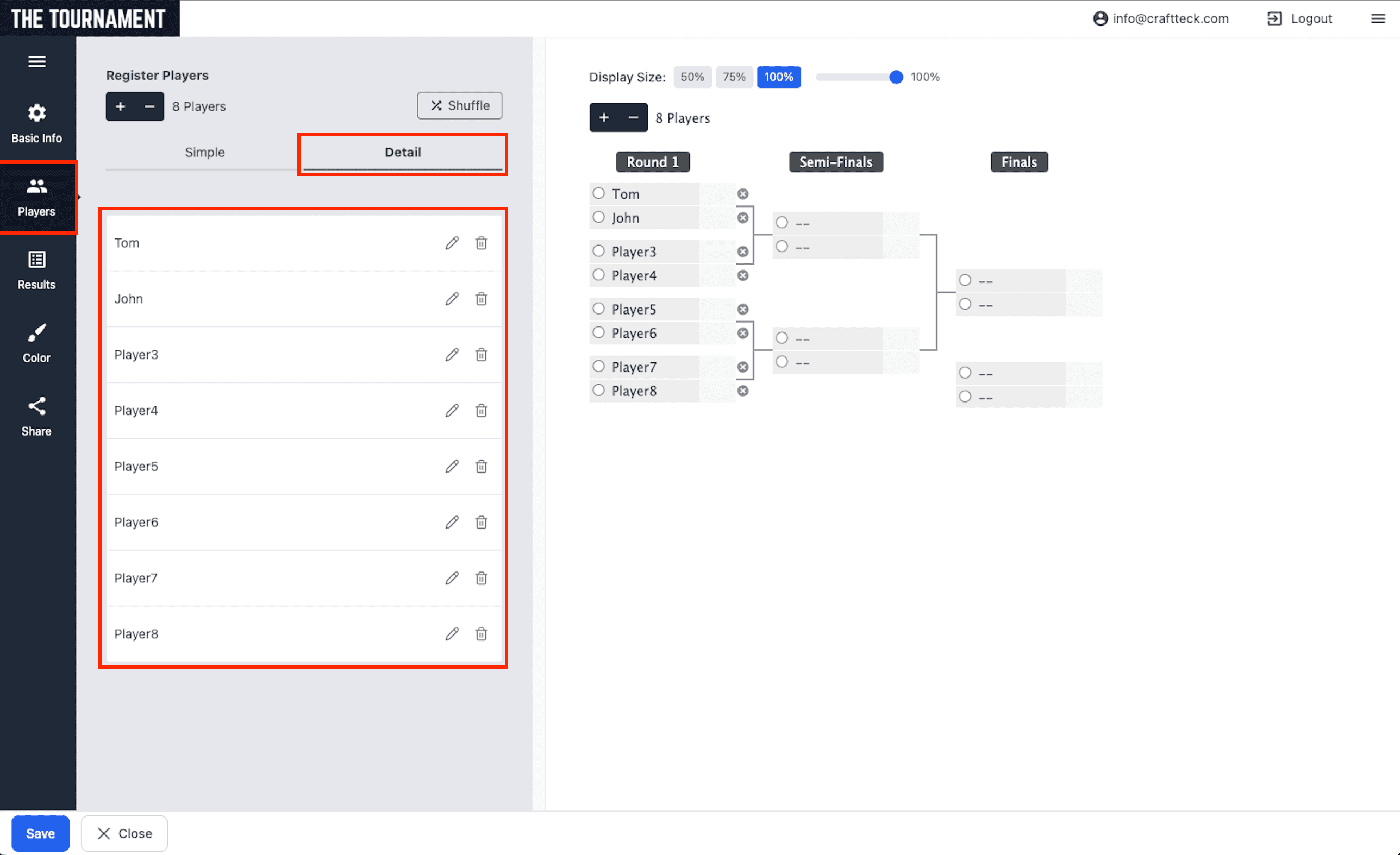This screenshot has height=855, width=1400.
Task: Select Player8 radio button in bracket
Action: [x=598, y=391]
